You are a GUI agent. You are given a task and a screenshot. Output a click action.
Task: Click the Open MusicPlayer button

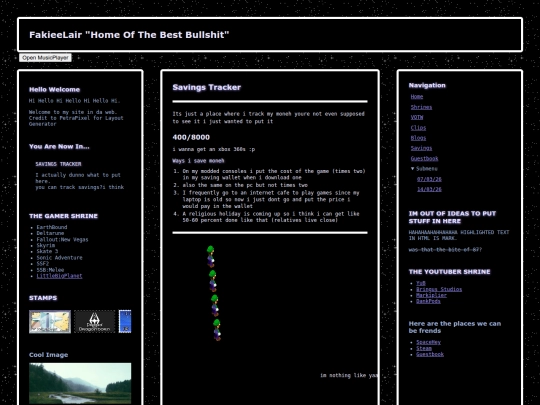[45, 58]
